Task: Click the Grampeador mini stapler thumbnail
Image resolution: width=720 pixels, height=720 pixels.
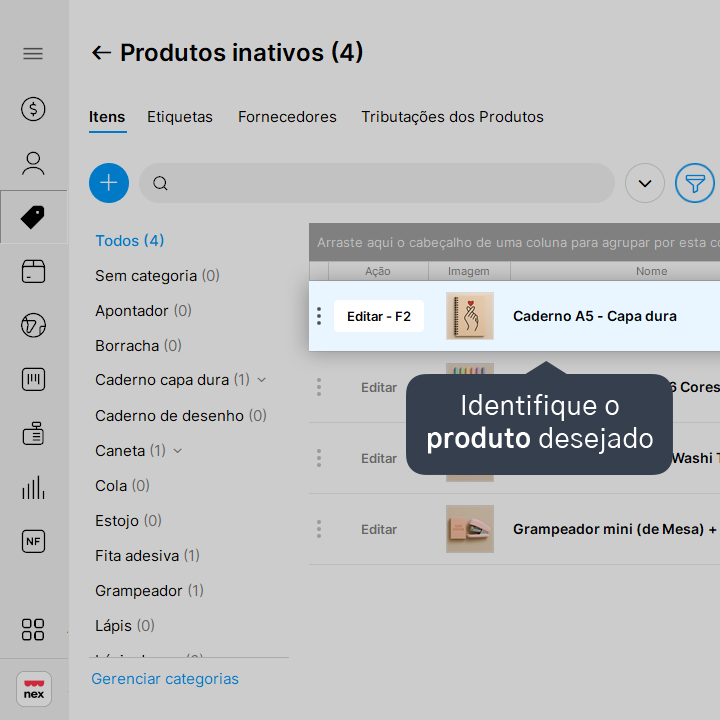Action: [x=470, y=529]
